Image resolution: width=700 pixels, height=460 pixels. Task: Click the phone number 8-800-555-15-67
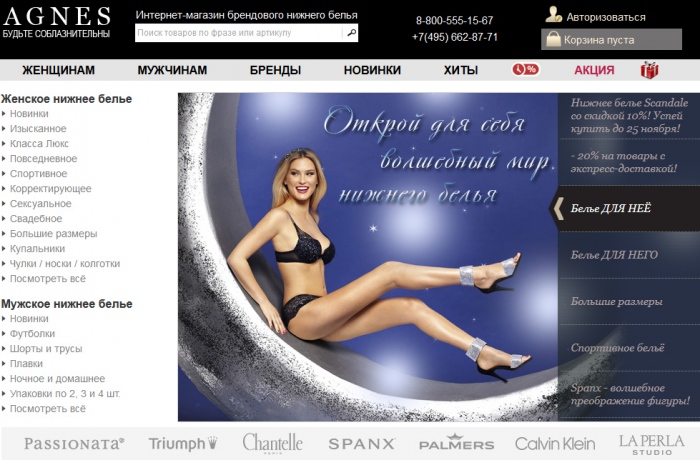coord(454,21)
